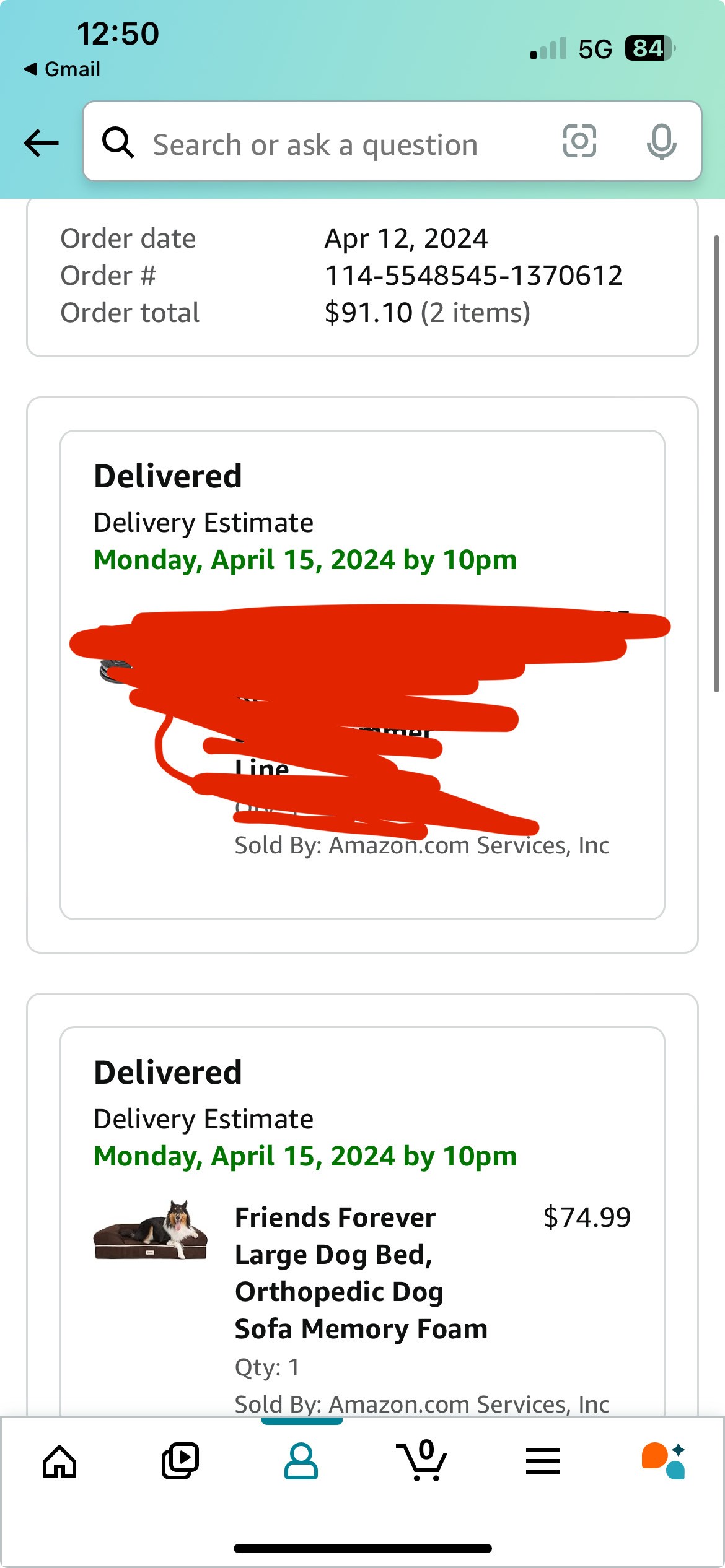Image resolution: width=725 pixels, height=1568 pixels.
Task: Tap the microphone voice search icon
Action: [661, 142]
